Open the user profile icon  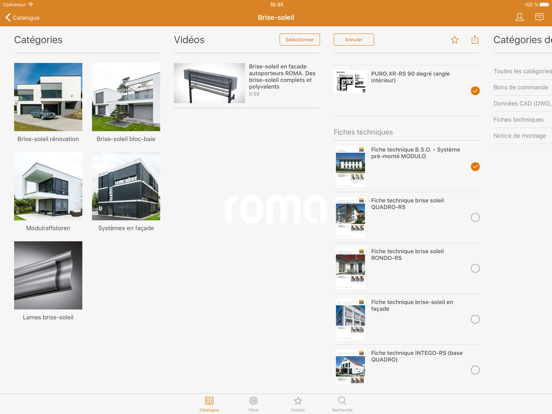pos(519,17)
